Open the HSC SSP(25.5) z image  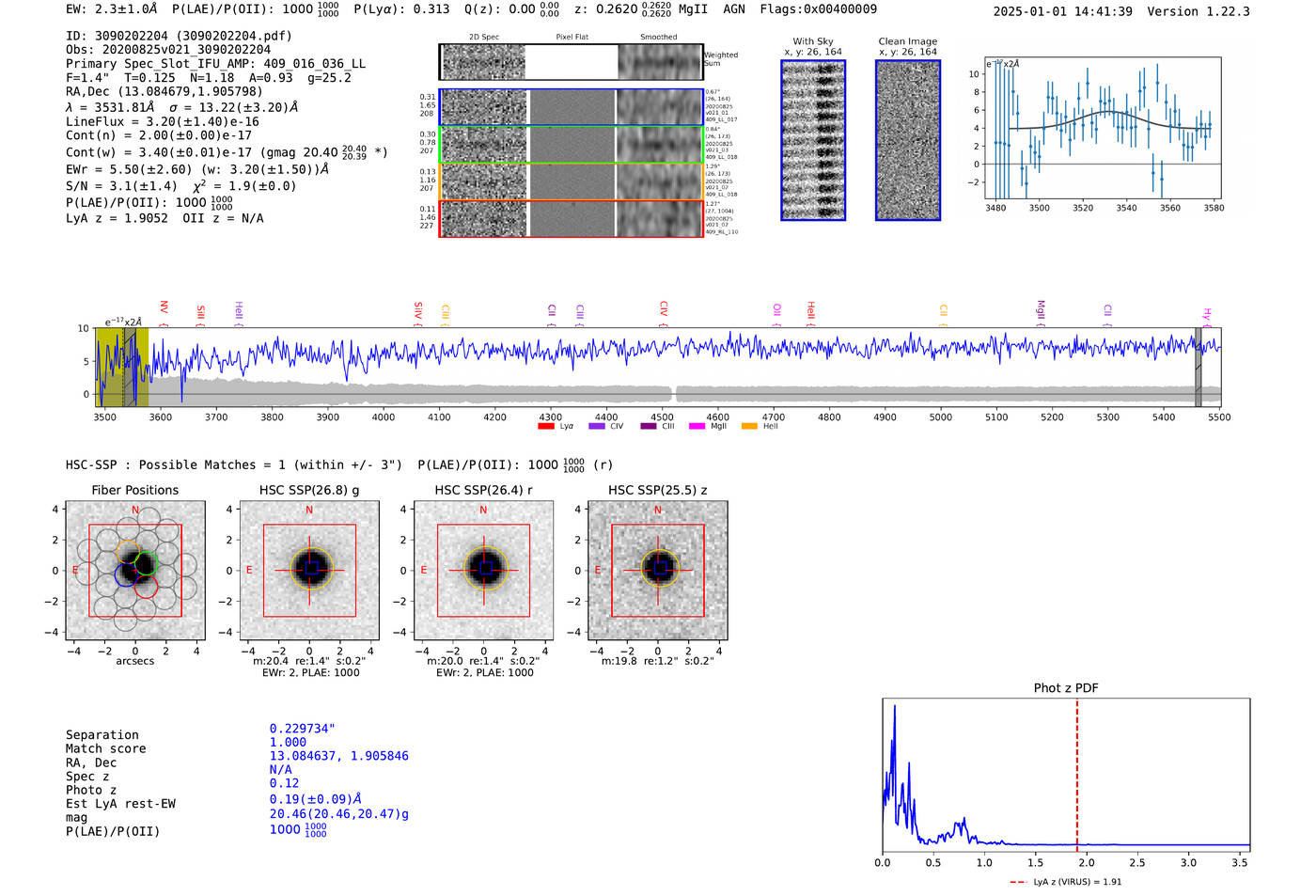658,571
